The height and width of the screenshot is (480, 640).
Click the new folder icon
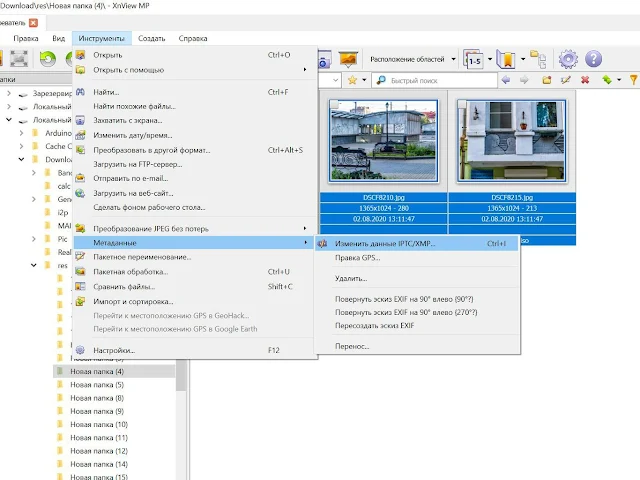pyautogui.click(x=547, y=80)
